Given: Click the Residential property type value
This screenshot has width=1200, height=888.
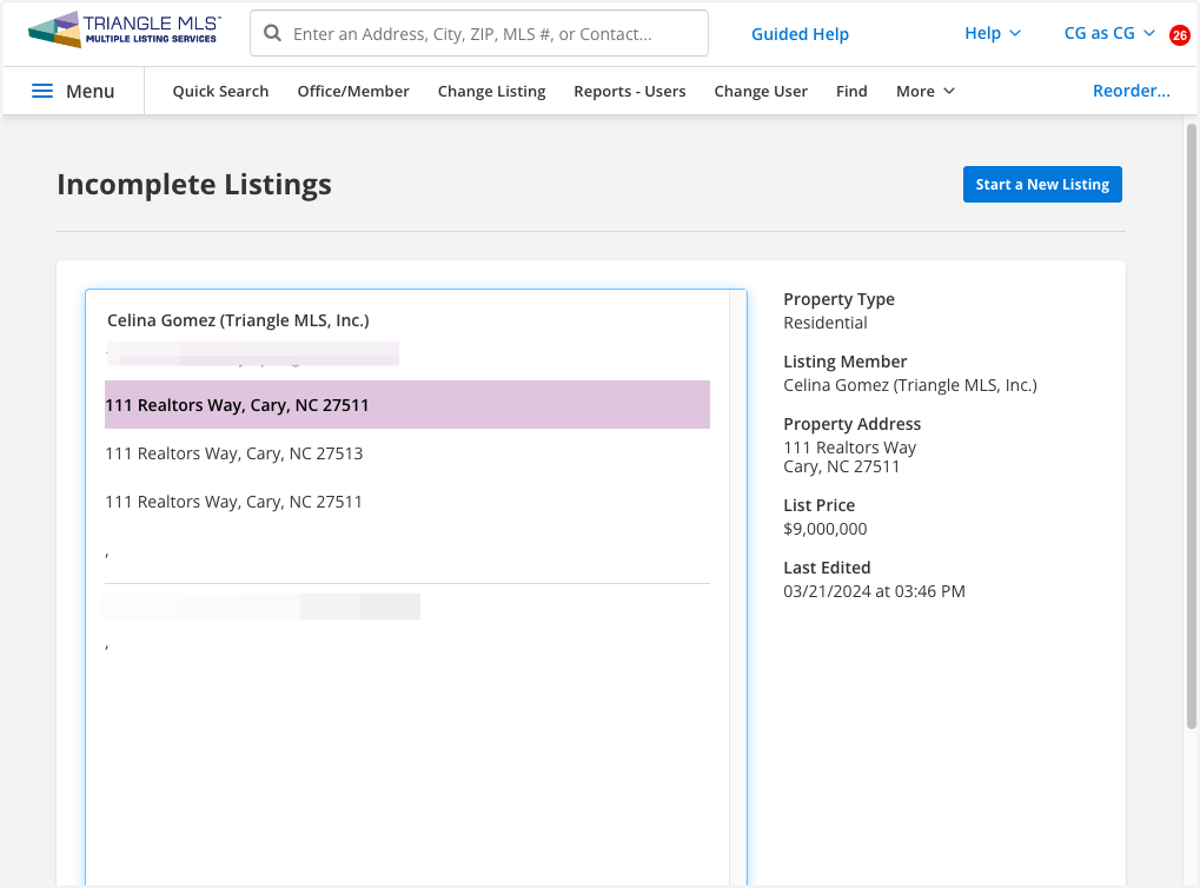Looking at the screenshot, I should click(x=825, y=323).
